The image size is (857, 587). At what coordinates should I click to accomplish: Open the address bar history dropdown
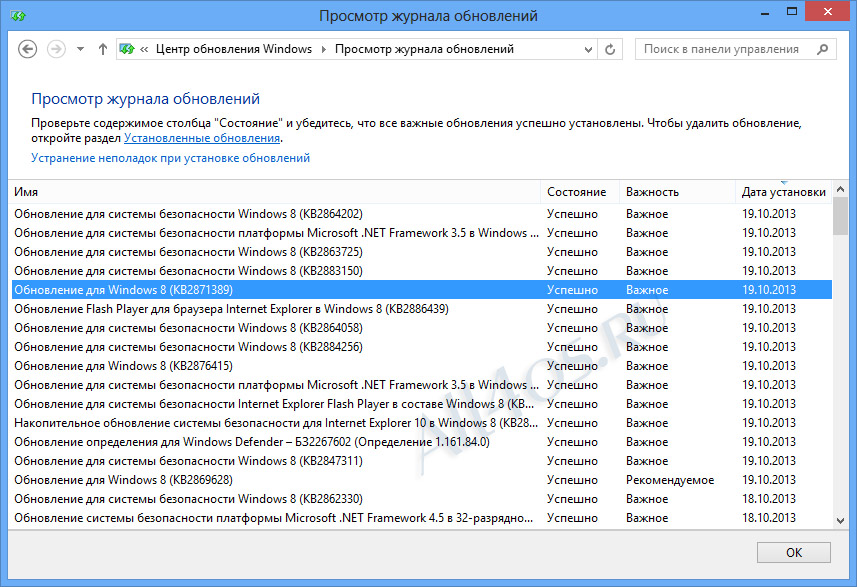coord(588,49)
